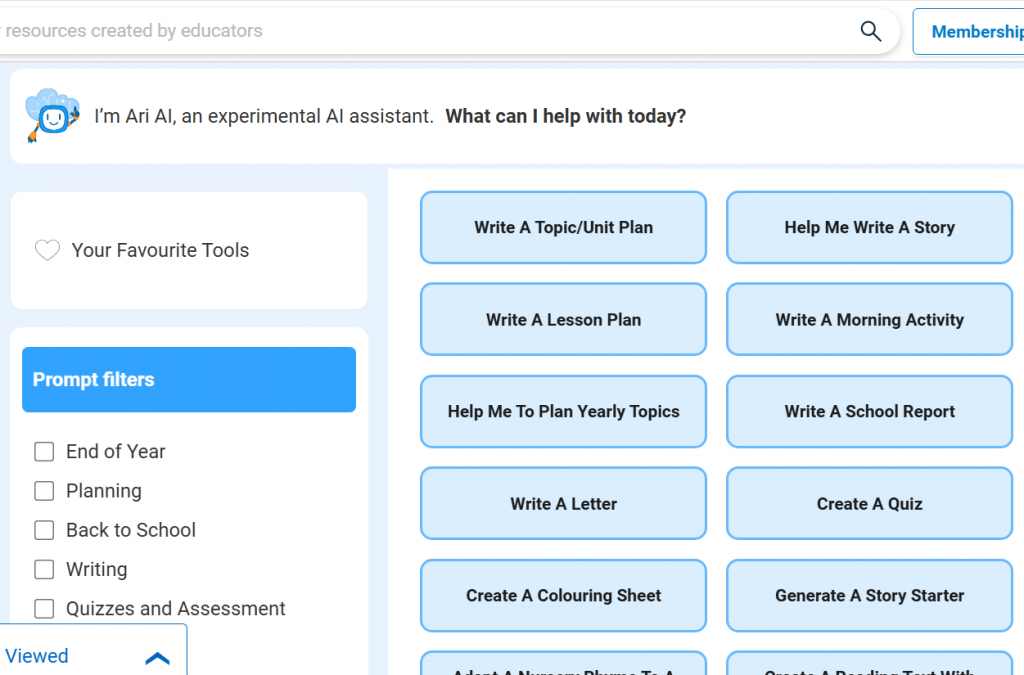
Task: Open Create A Colouring Sheet
Action: [x=563, y=596]
